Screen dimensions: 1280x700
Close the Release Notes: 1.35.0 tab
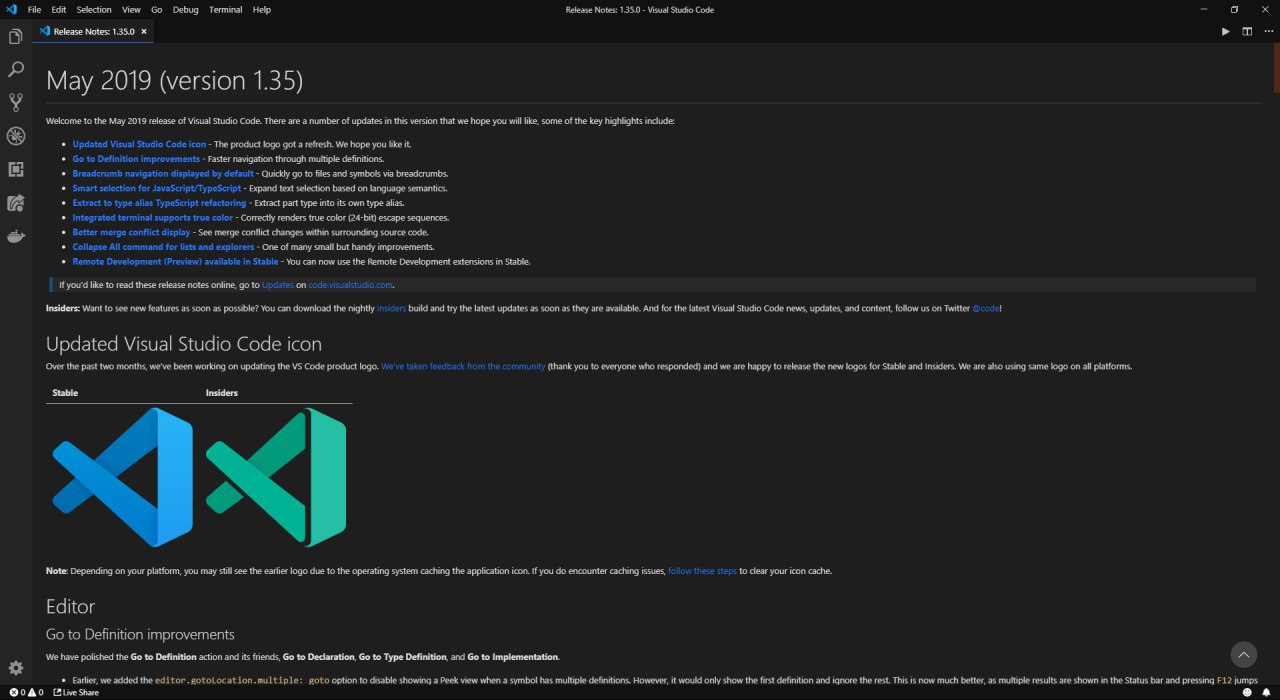click(x=144, y=31)
